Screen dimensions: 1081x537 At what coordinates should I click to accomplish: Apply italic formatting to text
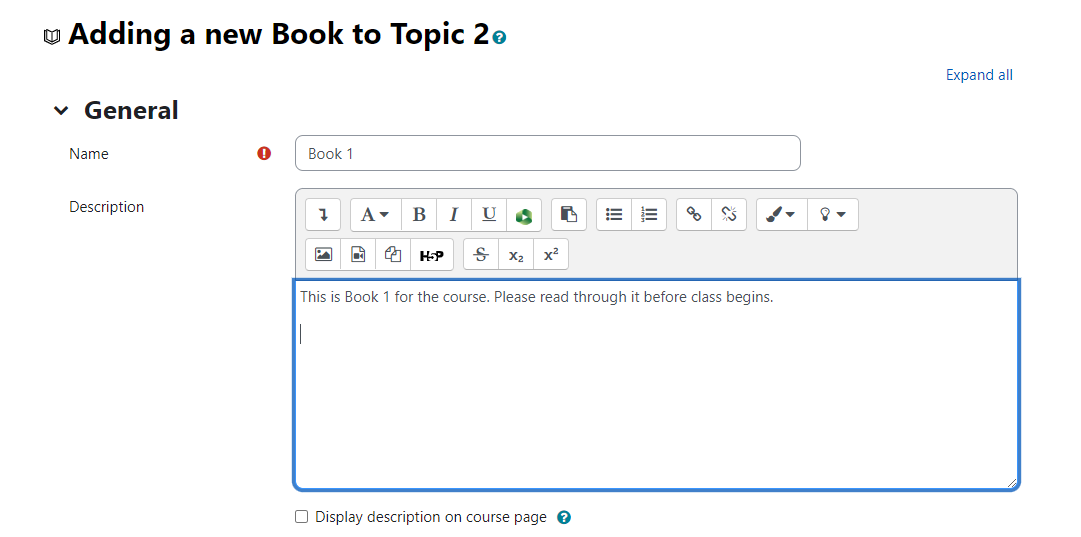(x=453, y=214)
